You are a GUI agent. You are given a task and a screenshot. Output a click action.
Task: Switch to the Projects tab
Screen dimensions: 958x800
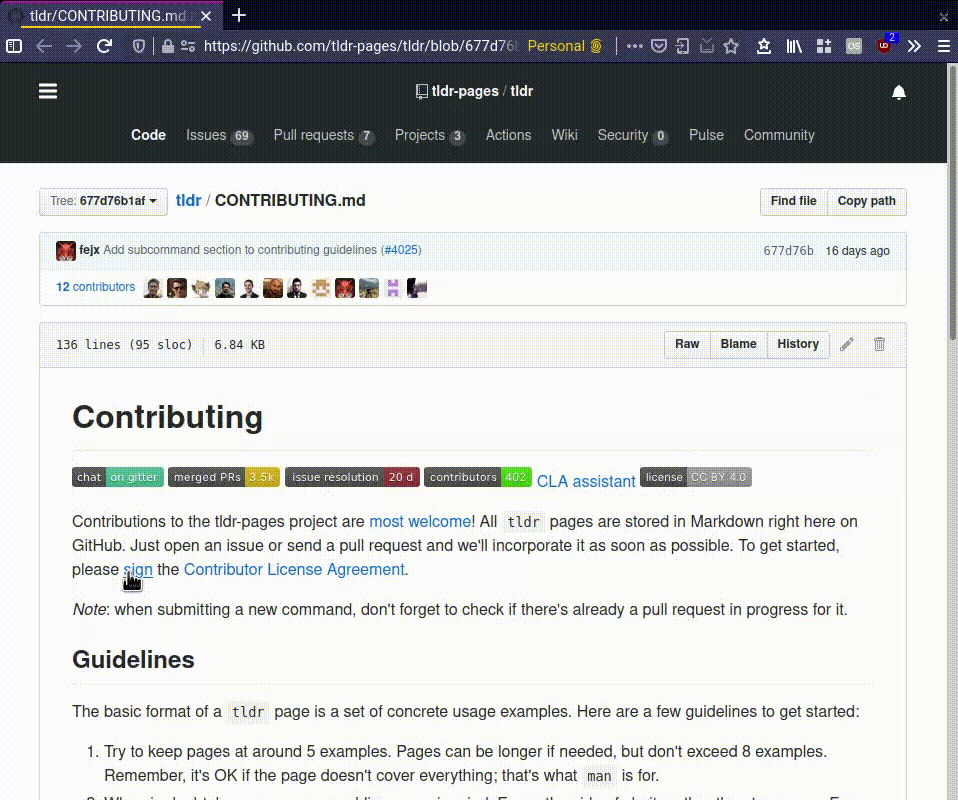tap(430, 135)
